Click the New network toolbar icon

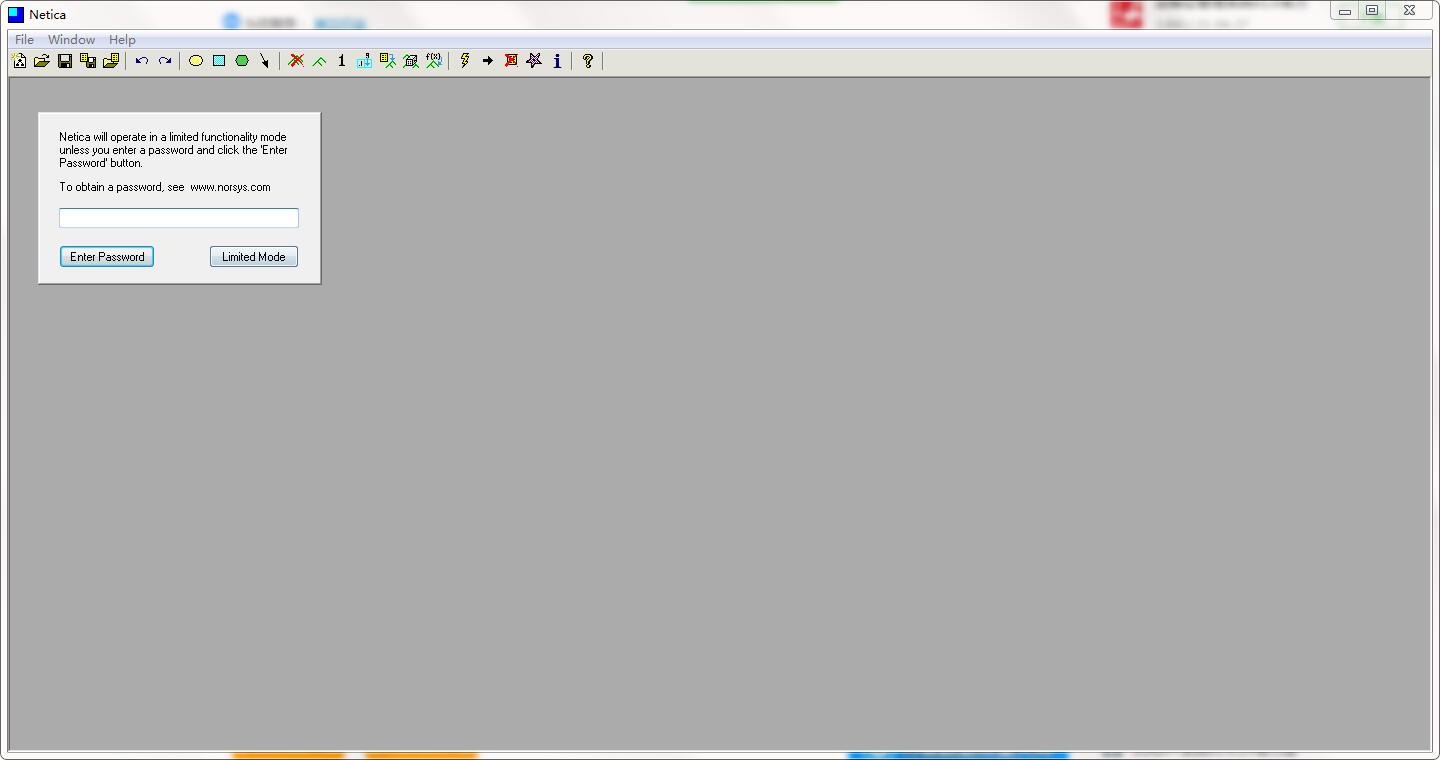(x=19, y=61)
